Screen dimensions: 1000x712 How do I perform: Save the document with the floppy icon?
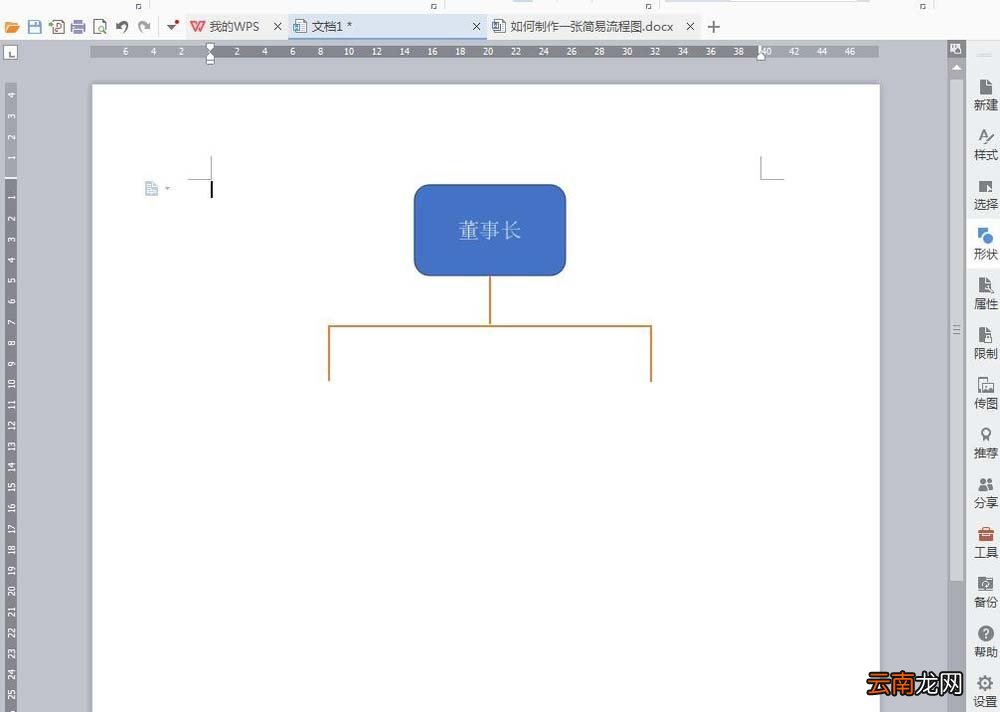click(x=34, y=27)
